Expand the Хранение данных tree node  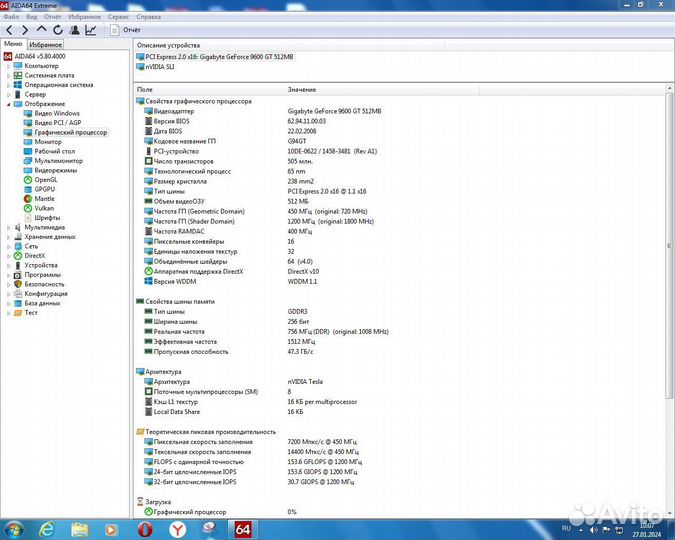coord(8,237)
